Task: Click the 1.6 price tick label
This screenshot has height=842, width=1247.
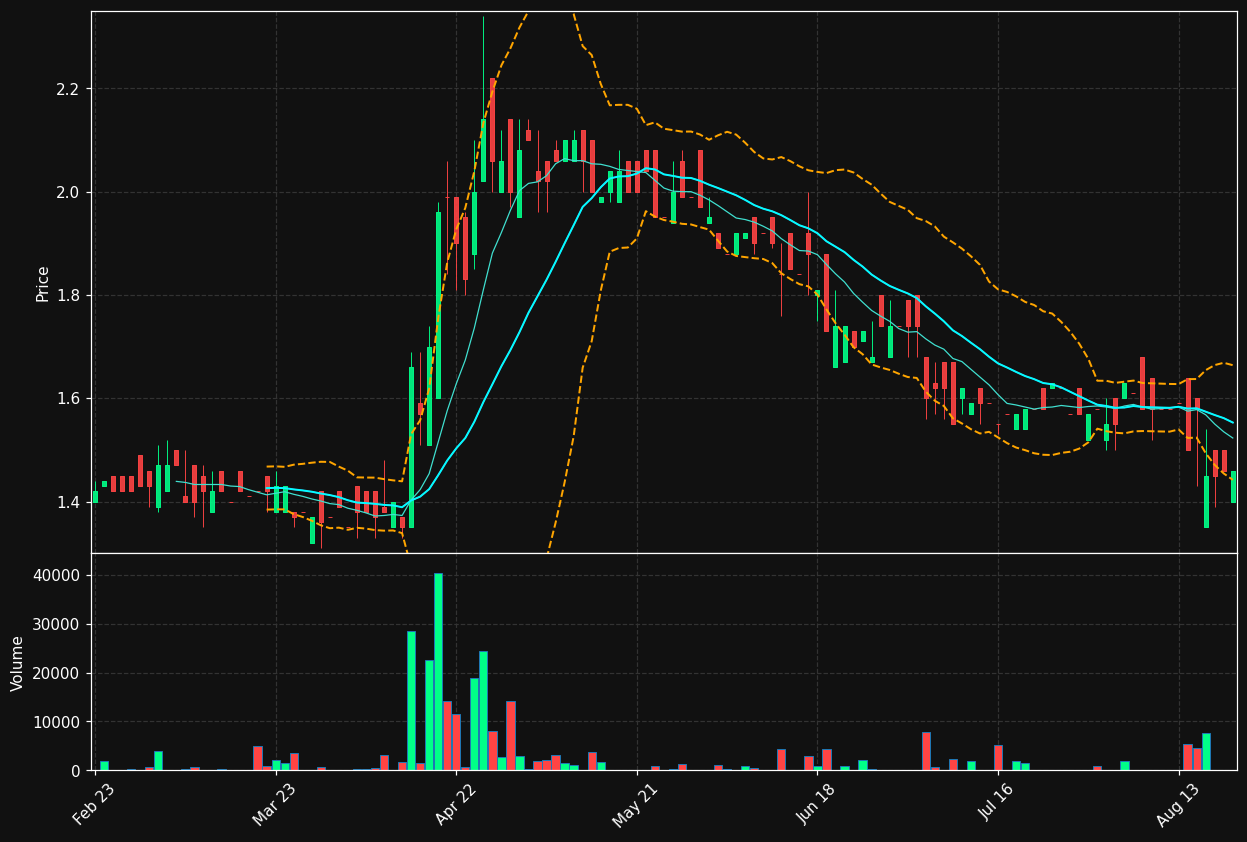Action: click(70, 399)
